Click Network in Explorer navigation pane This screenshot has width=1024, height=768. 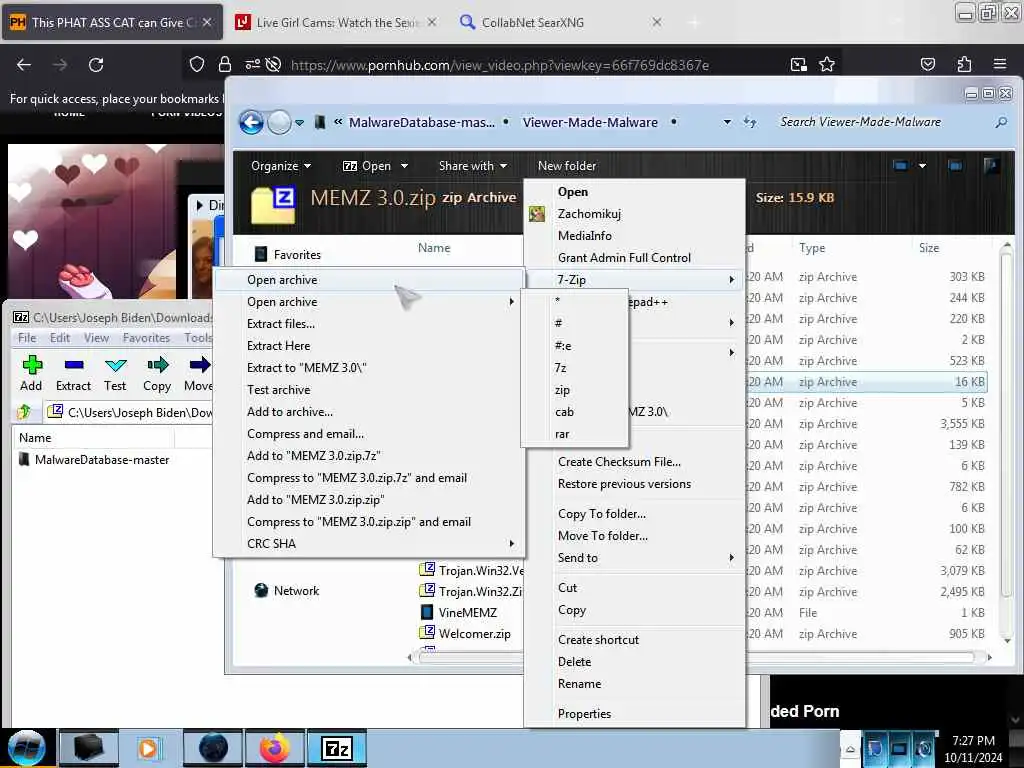(x=296, y=590)
